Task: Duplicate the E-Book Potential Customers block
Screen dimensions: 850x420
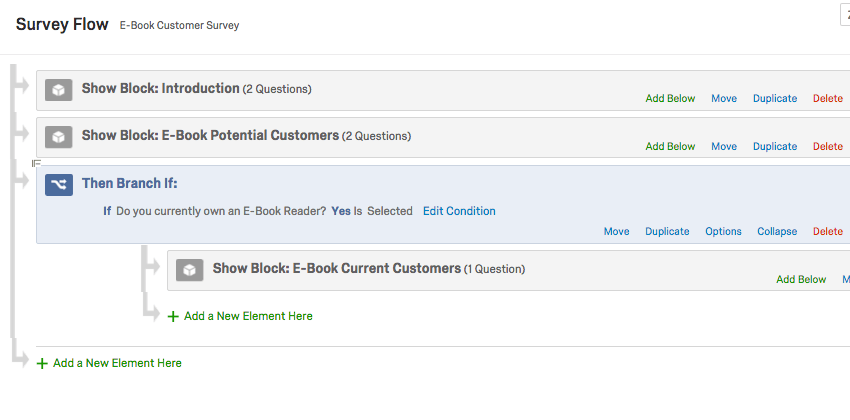Action: pyautogui.click(x=775, y=146)
